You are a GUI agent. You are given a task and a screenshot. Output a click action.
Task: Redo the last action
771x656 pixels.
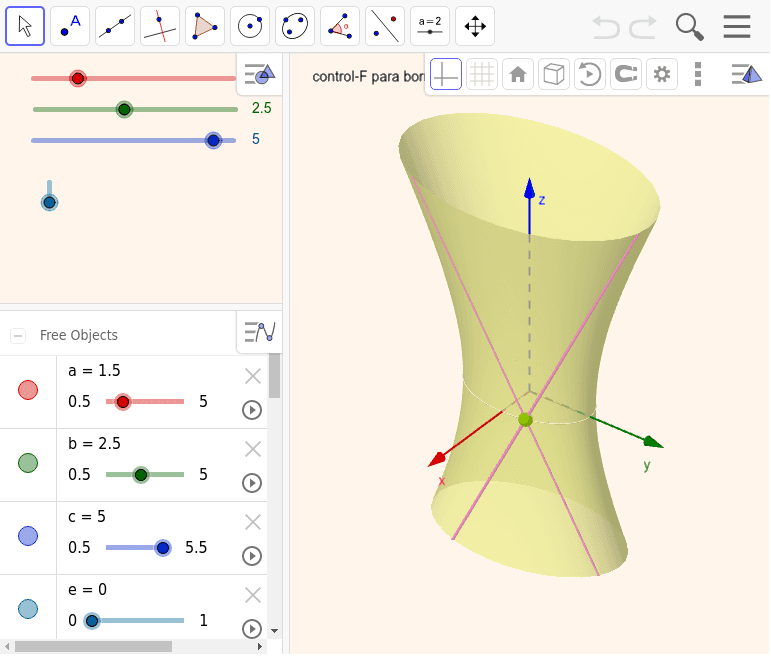coord(643,27)
